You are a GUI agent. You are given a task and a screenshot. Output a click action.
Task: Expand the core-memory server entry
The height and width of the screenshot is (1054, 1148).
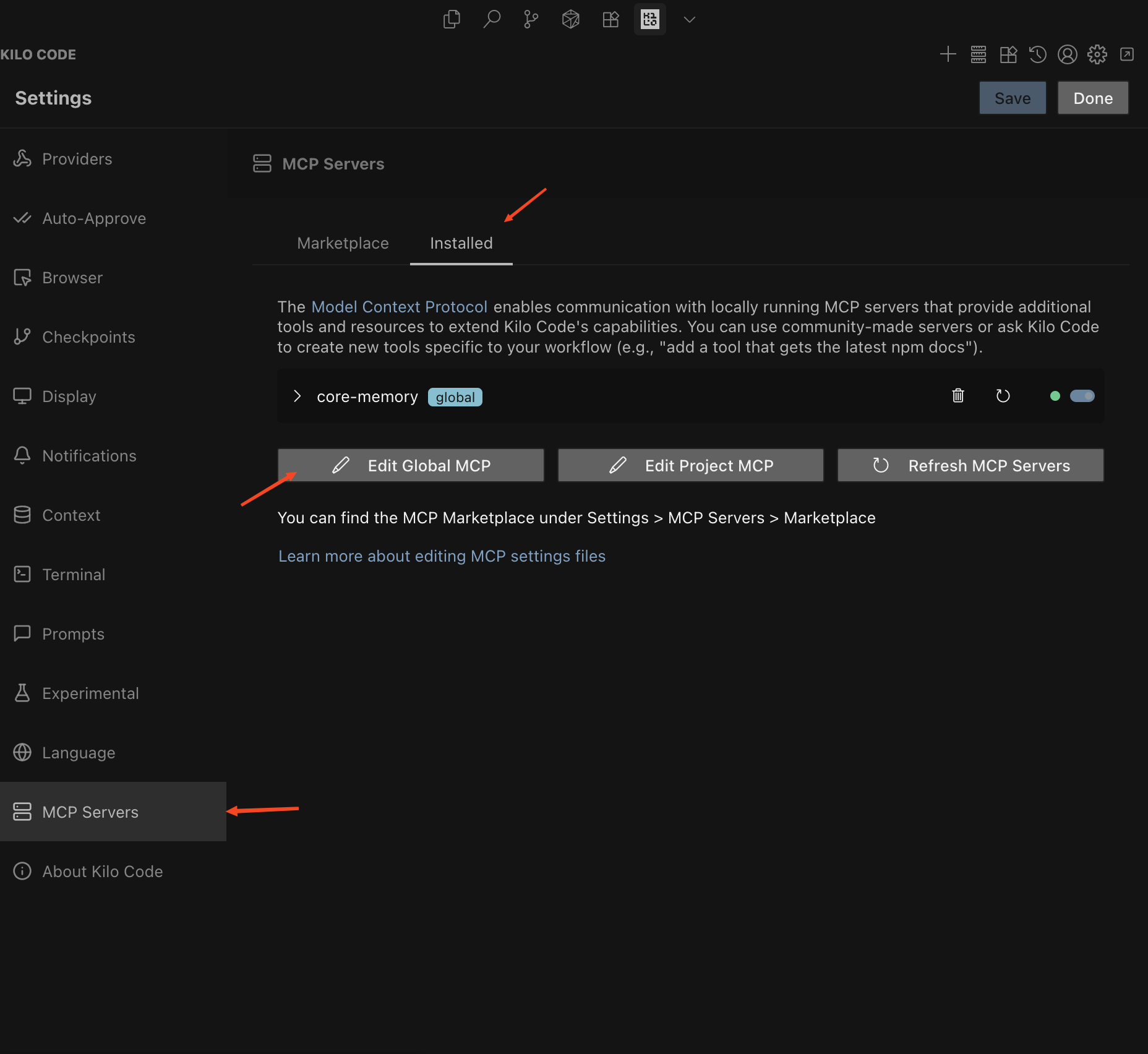[297, 396]
